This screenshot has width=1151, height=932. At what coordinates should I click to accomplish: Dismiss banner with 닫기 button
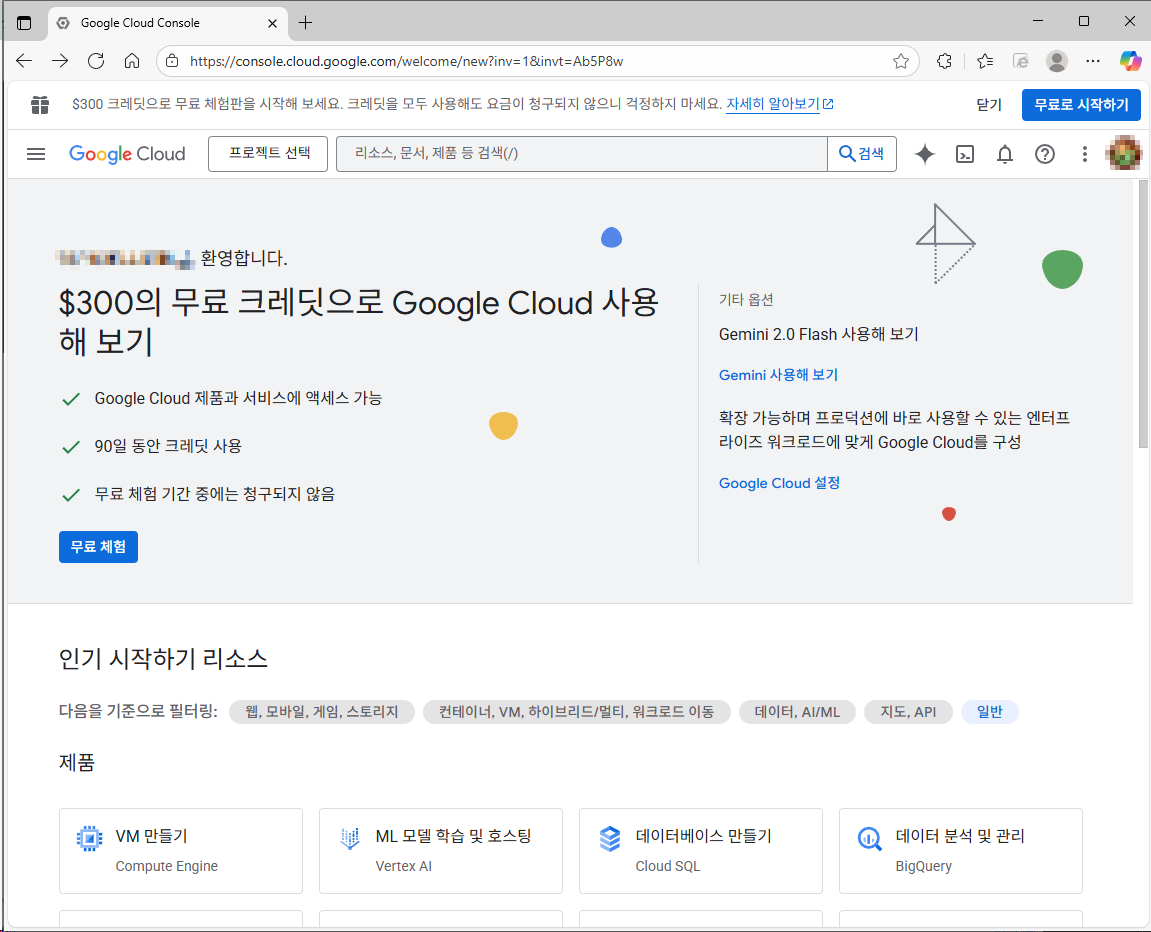(x=989, y=105)
